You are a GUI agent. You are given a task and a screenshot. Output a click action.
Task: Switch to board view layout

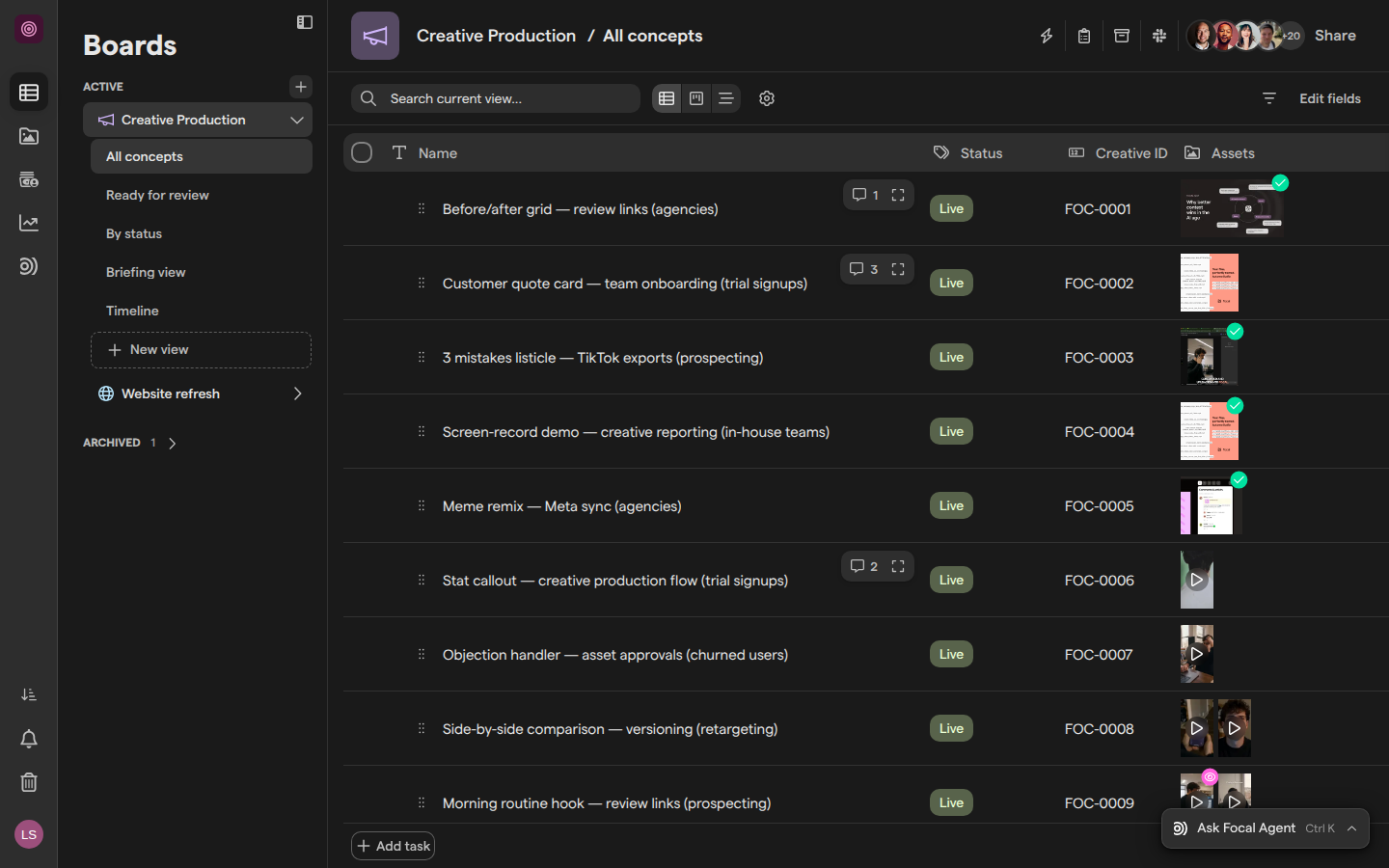[696, 98]
